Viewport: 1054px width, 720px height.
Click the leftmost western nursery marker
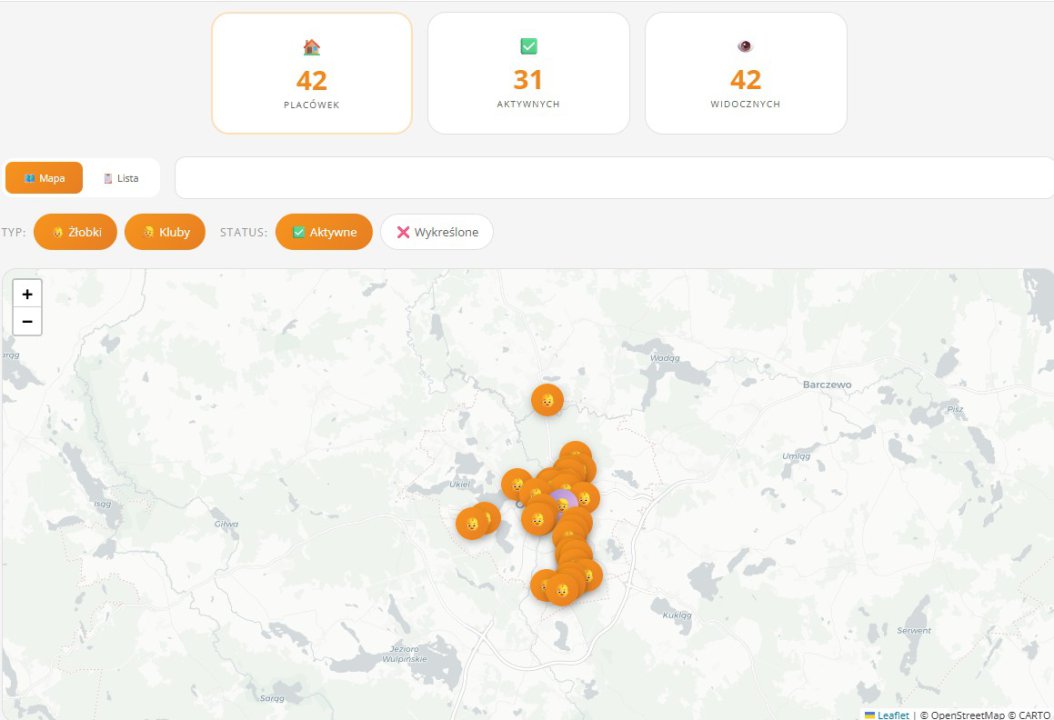click(x=470, y=524)
